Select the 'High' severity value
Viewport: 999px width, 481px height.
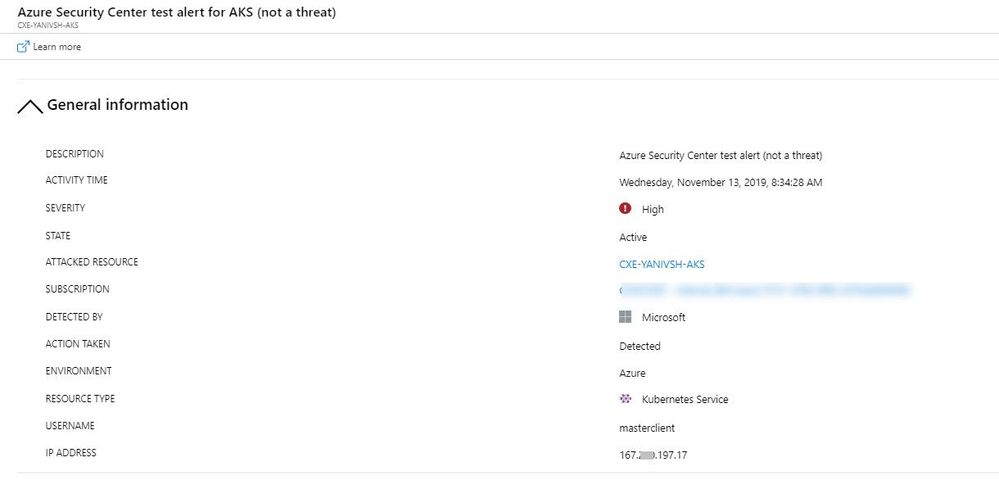pyautogui.click(x=652, y=210)
